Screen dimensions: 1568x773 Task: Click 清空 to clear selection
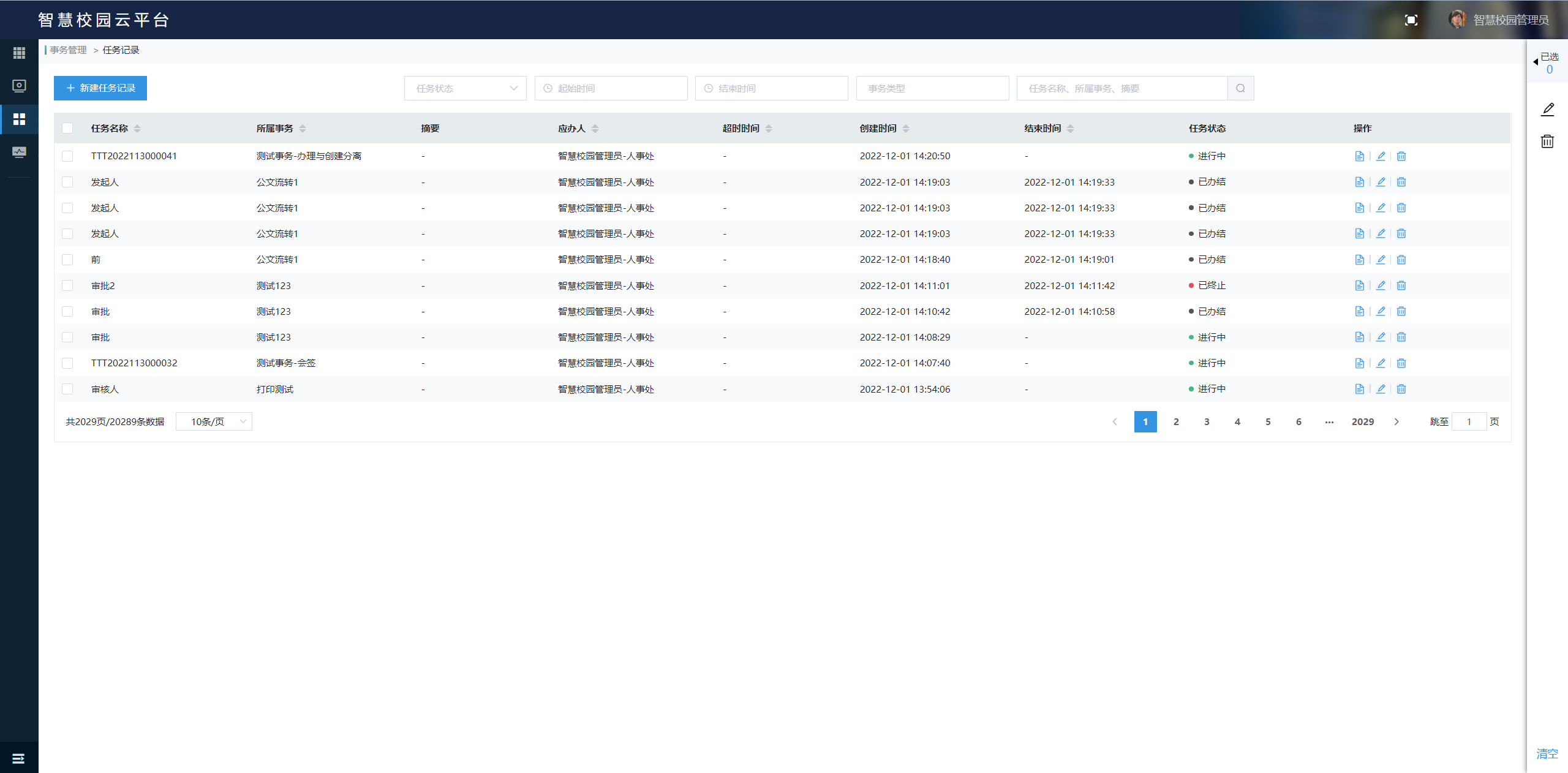tap(1547, 754)
